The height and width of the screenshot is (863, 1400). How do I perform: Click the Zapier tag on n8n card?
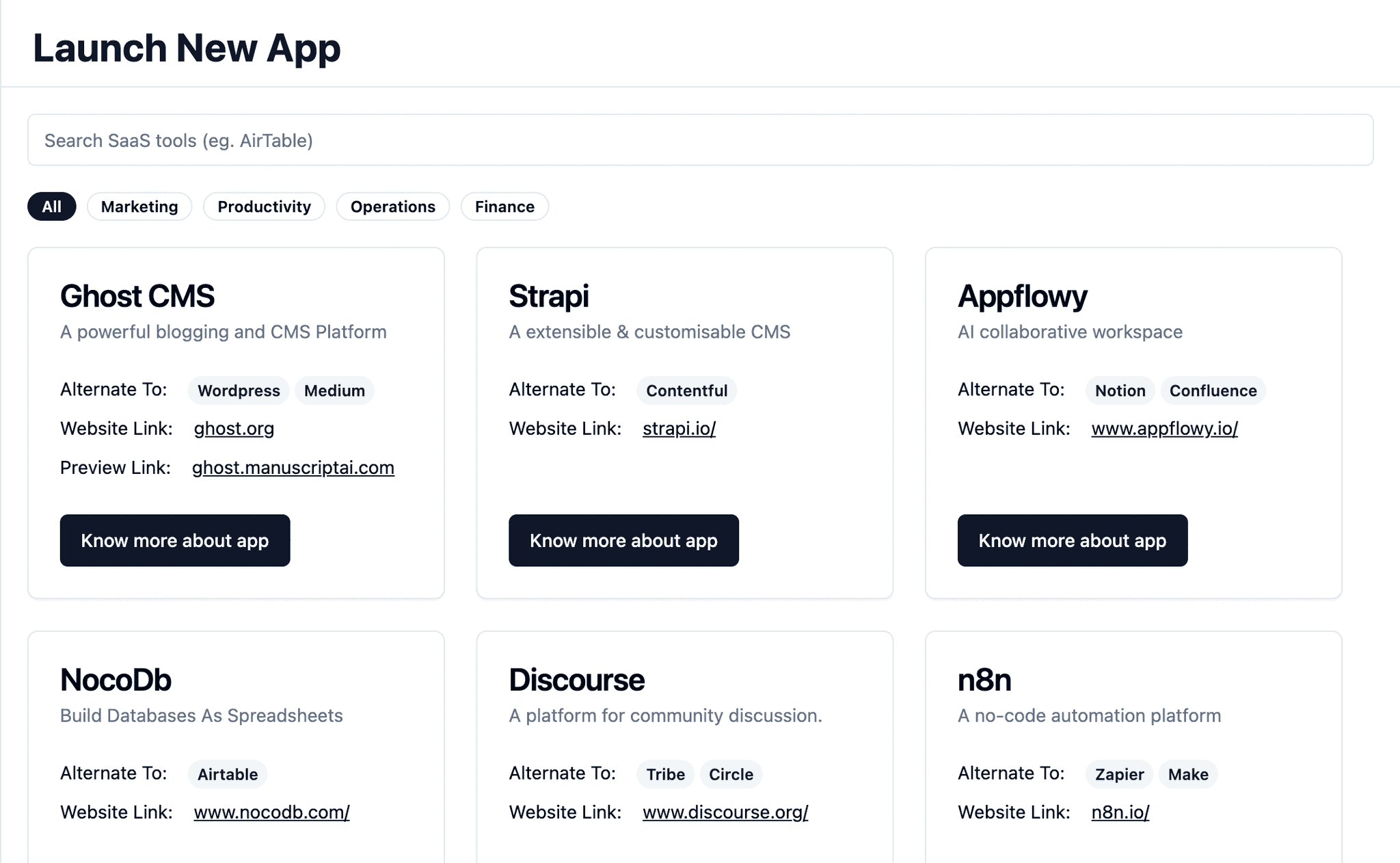(x=1118, y=774)
